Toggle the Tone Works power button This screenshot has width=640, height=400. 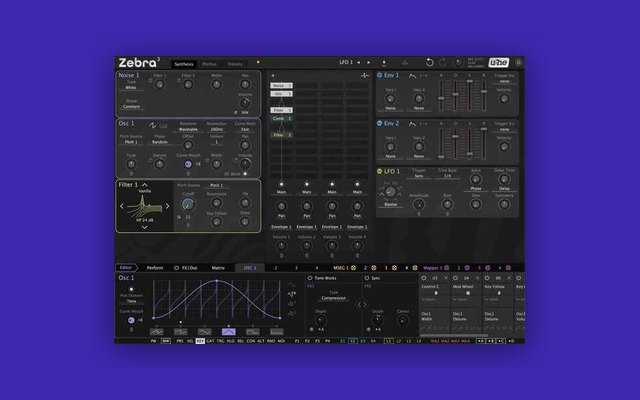(x=310, y=278)
